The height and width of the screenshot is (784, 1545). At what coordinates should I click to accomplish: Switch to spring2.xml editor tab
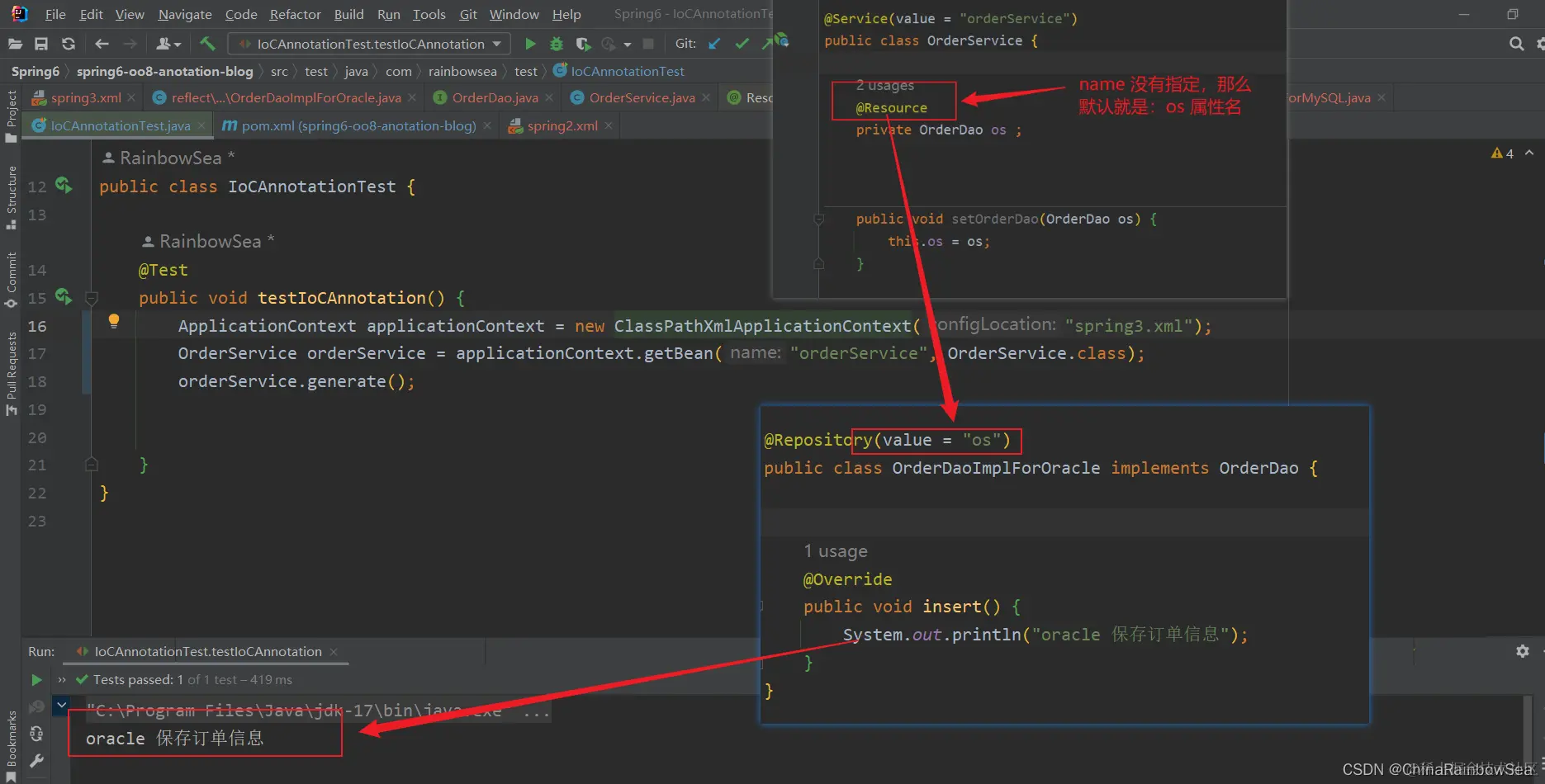point(562,125)
